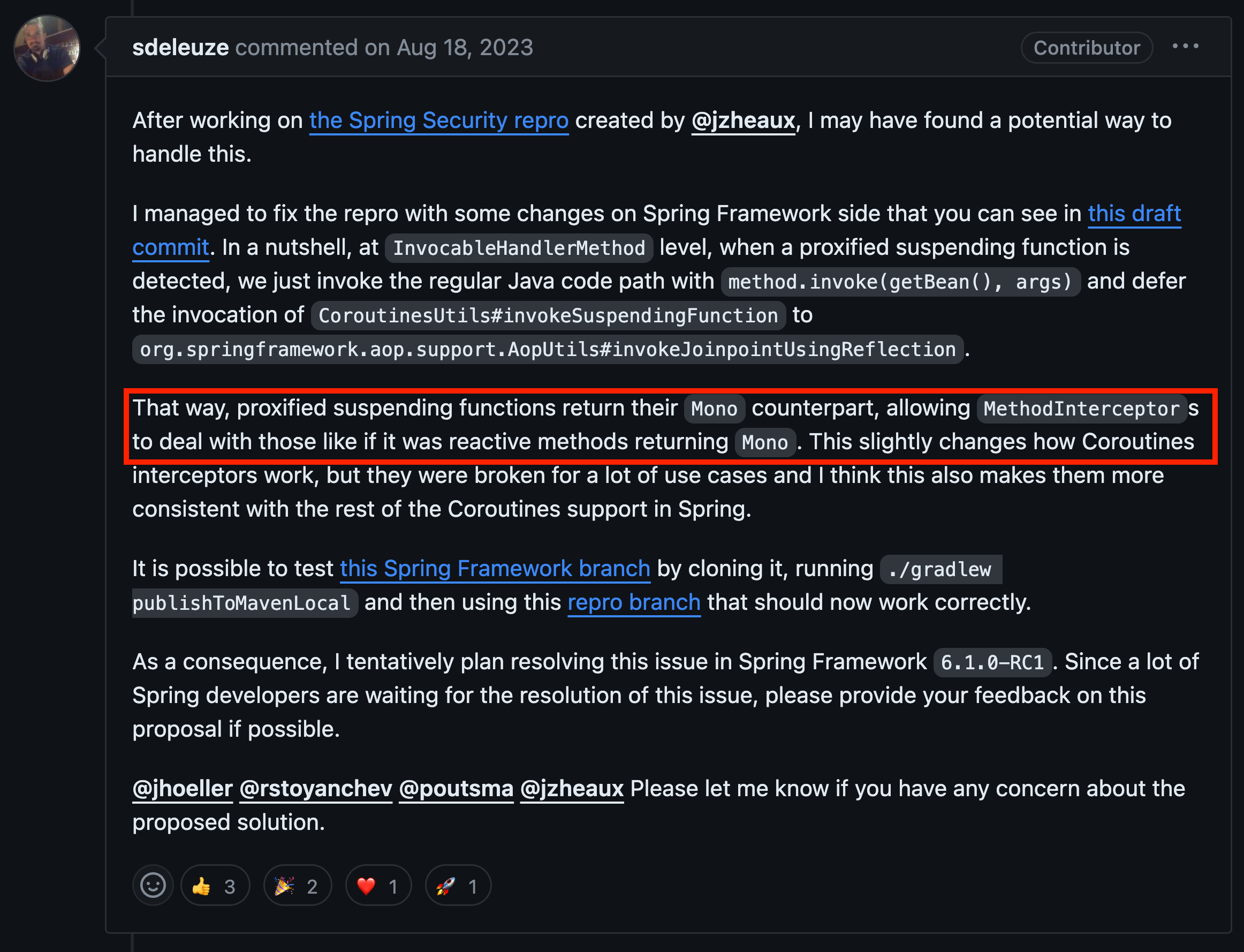This screenshot has height=952, width=1244.
Task: Open the Spring Security repro link
Action: pyautogui.click(x=438, y=120)
